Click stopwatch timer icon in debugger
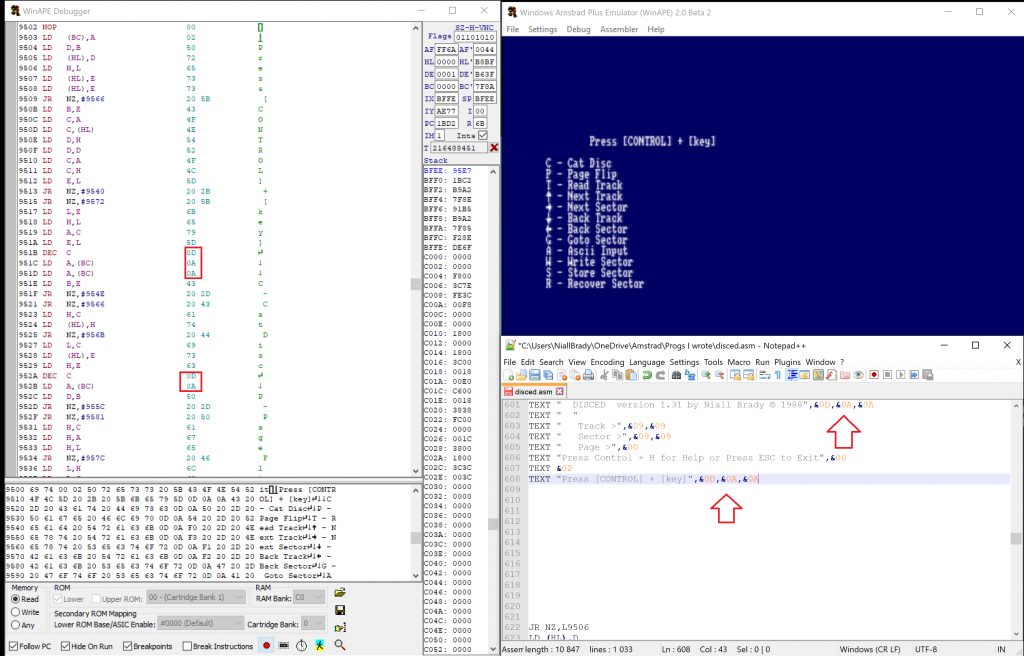This screenshot has width=1024, height=656. click(x=301, y=646)
